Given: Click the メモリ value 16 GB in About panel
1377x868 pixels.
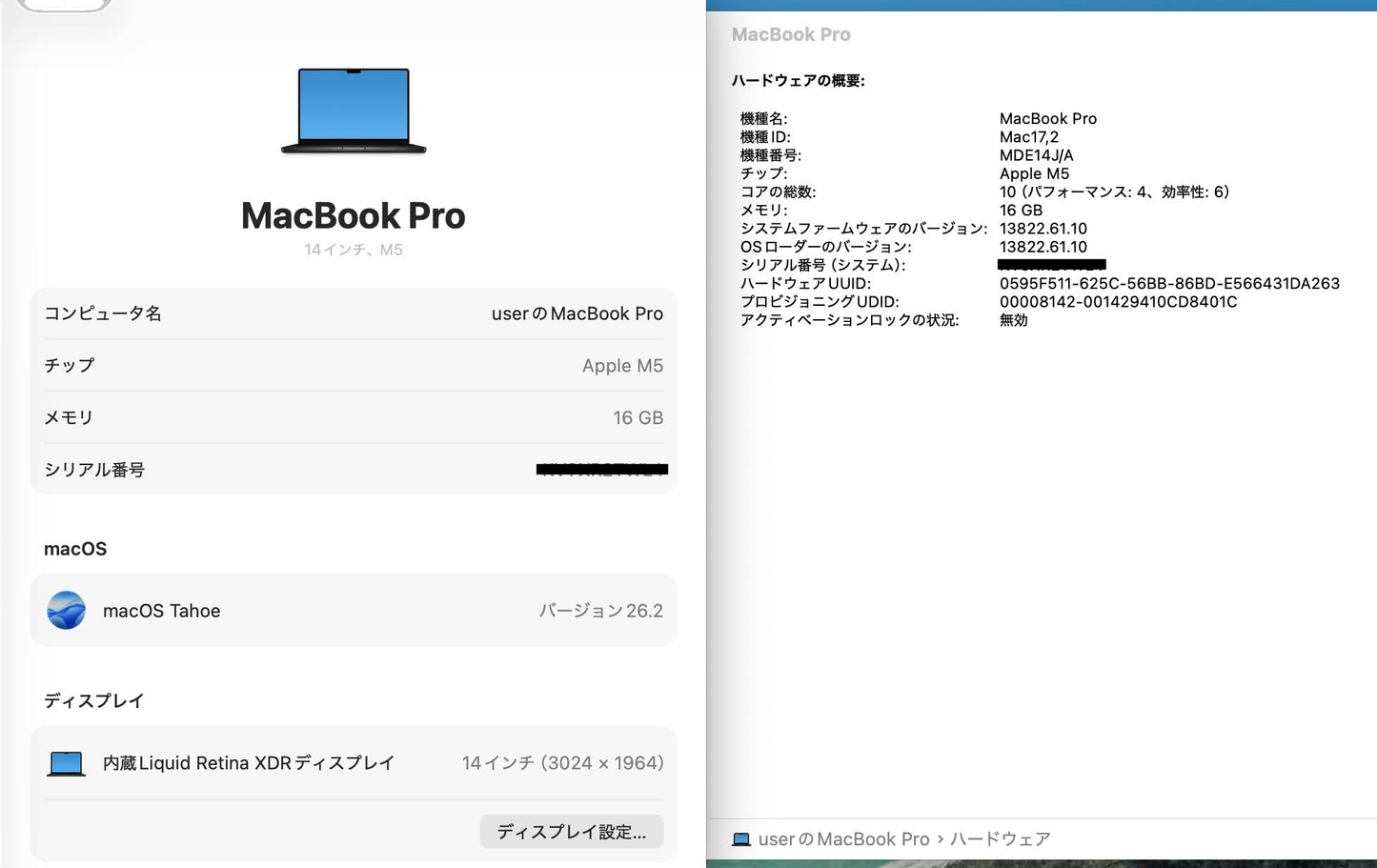Looking at the screenshot, I should [638, 417].
